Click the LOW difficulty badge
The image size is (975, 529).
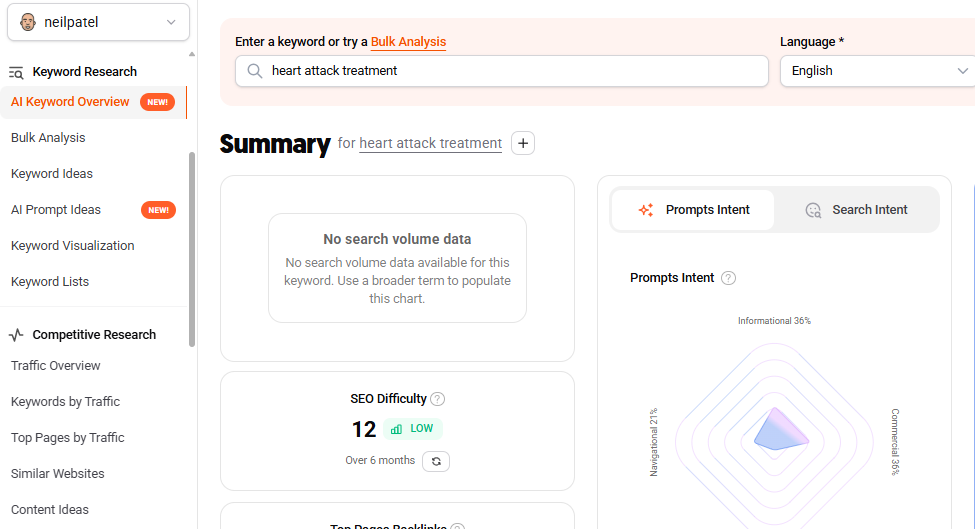point(412,429)
